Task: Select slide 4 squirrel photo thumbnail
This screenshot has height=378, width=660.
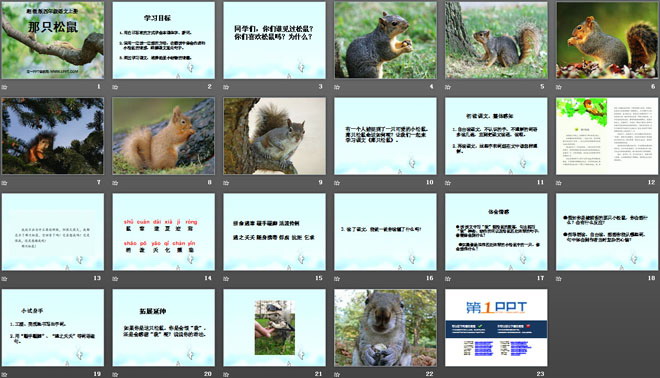Action: click(385, 40)
